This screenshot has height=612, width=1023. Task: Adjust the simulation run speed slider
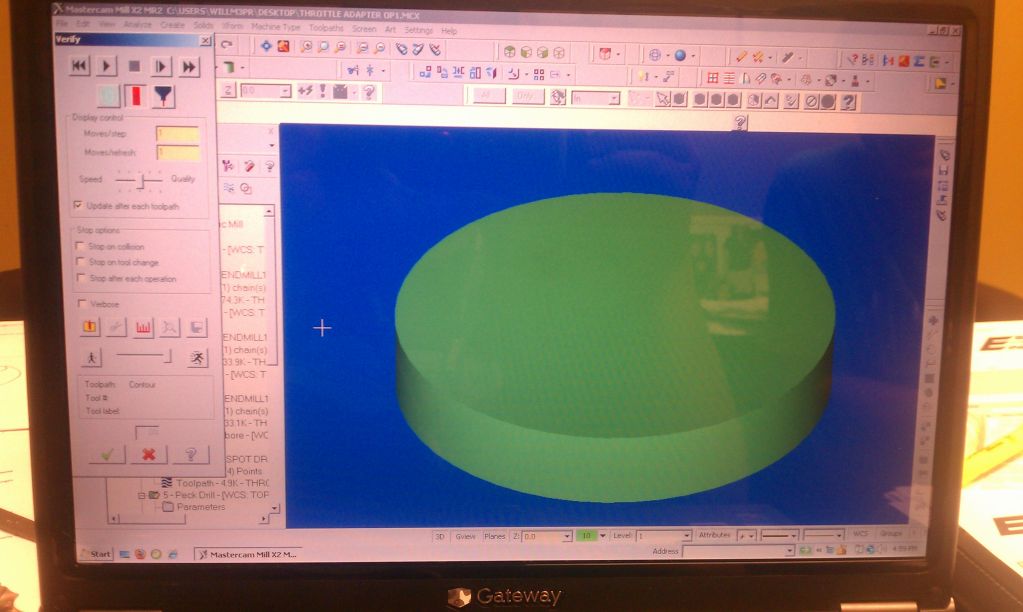pos(144,356)
